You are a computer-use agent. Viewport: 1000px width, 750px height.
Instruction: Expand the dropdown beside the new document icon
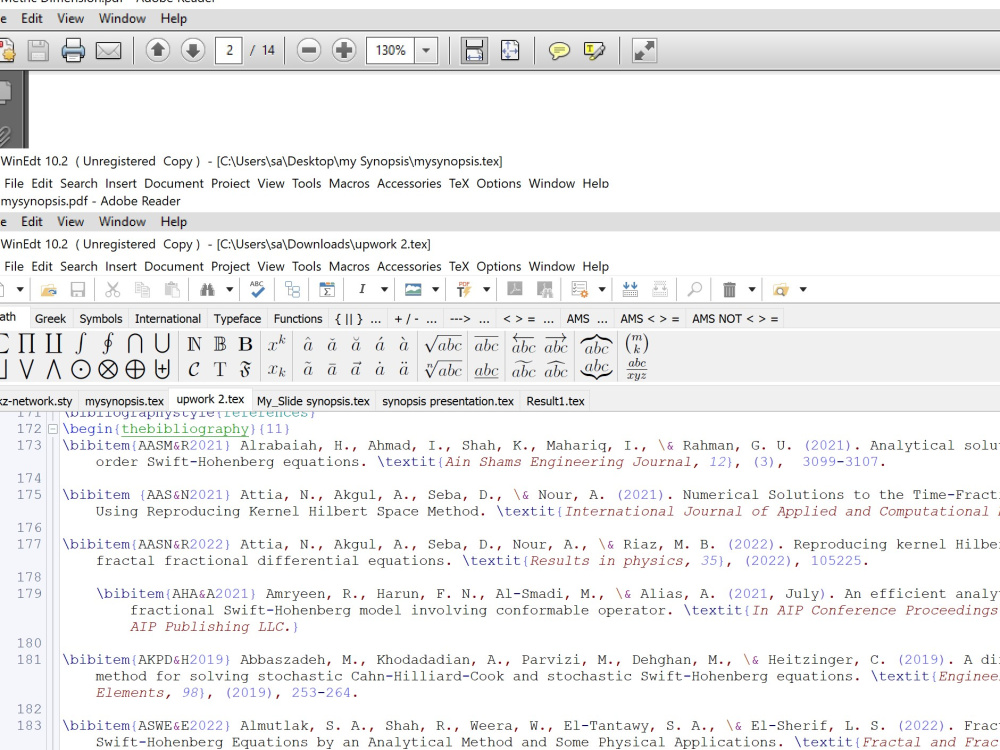click(20, 290)
